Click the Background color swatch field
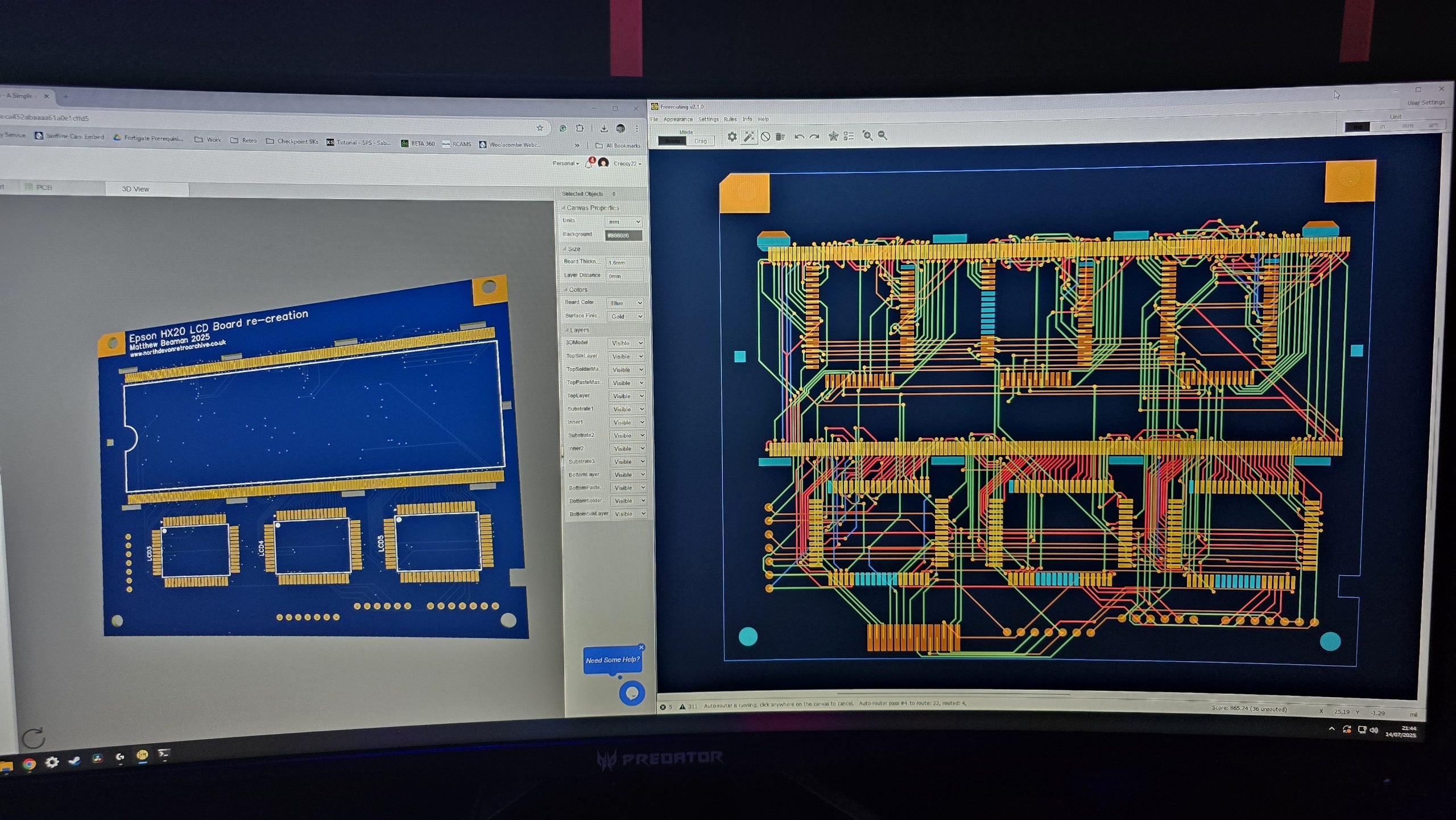The image size is (1456, 820). pyautogui.click(x=624, y=235)
